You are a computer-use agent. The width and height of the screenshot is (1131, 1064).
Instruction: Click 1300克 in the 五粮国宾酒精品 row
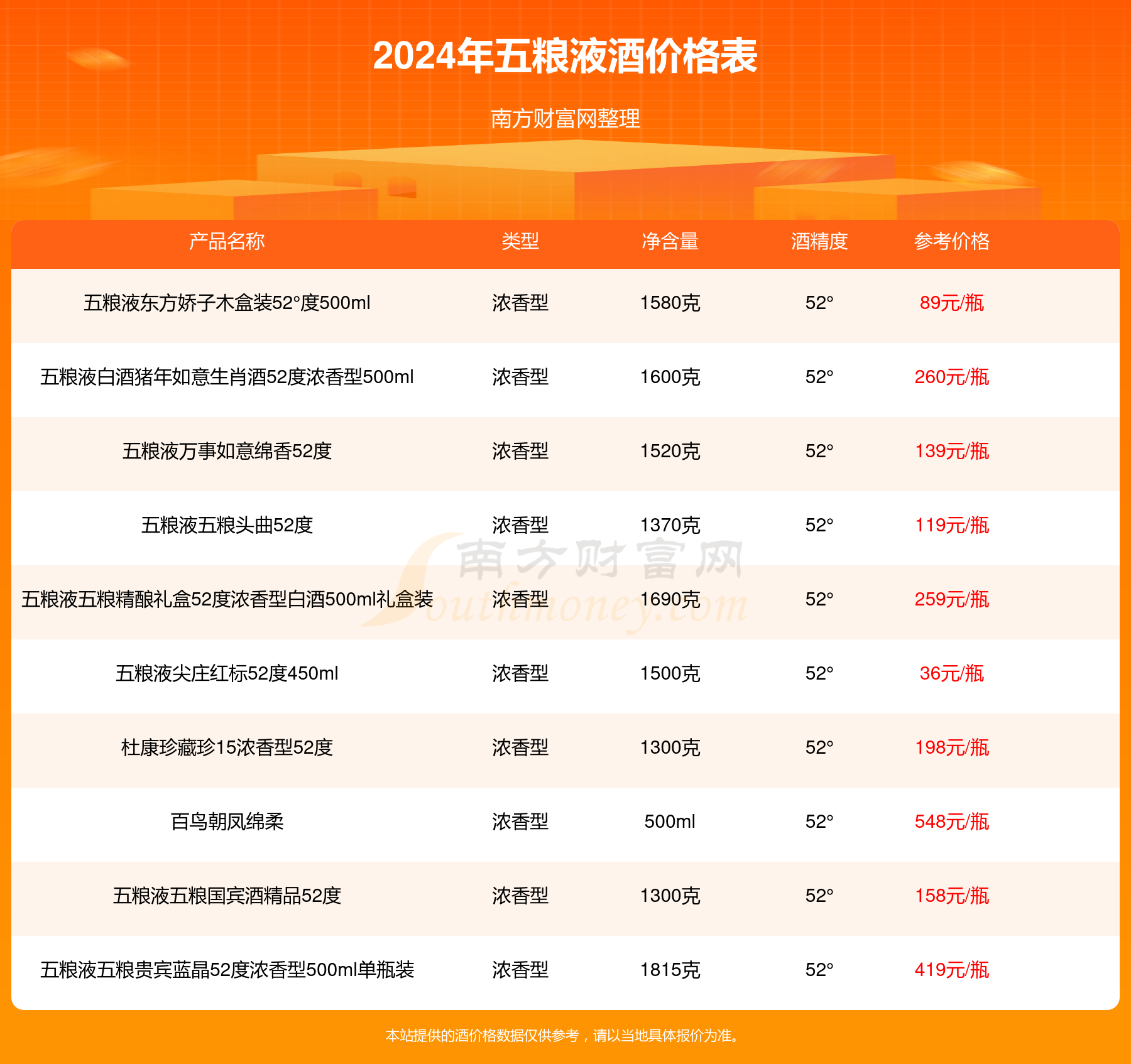click(670, 896)
